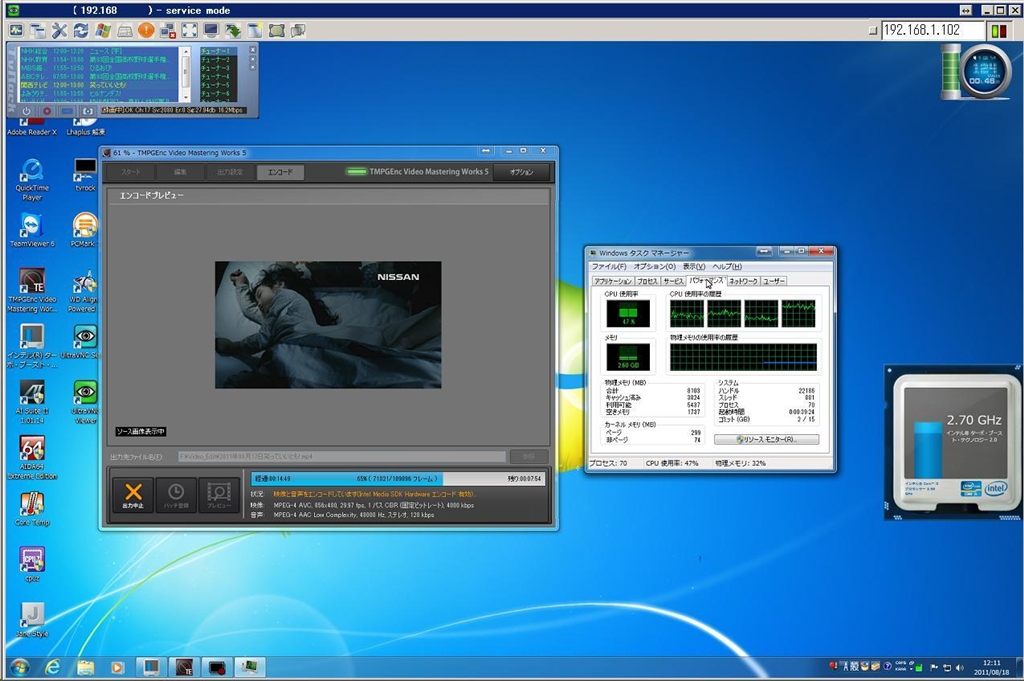The image size is (1024, 681).
Task: Click the blue encode progress bar
Action: [346, 479]
